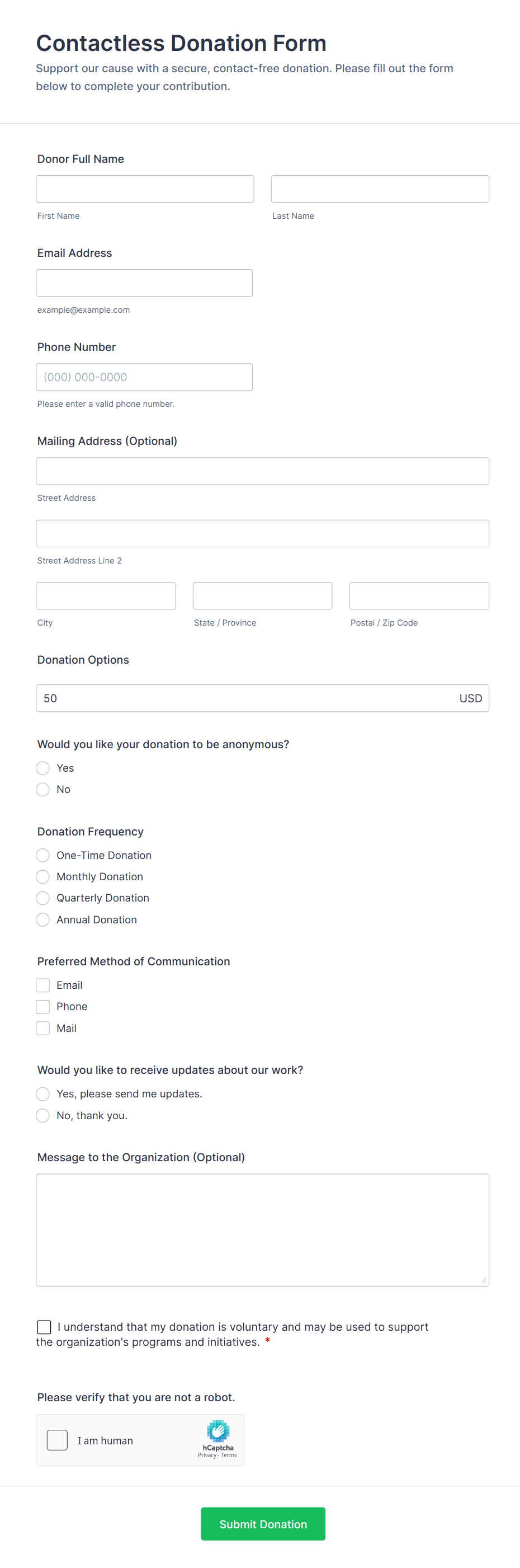Click the Message to the Organization textarea
520x1568 pixels.
click(x=262, y=1229)
